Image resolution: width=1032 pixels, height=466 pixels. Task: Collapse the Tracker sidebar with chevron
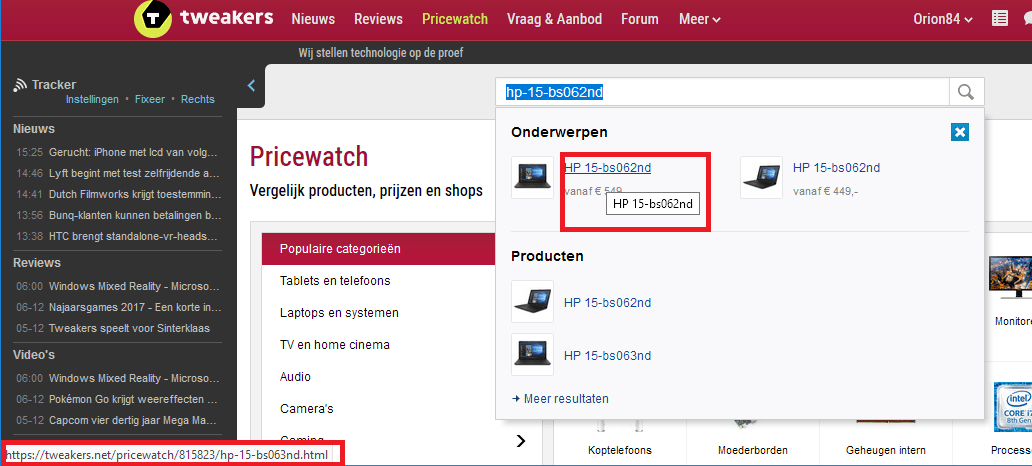(251, 86)
